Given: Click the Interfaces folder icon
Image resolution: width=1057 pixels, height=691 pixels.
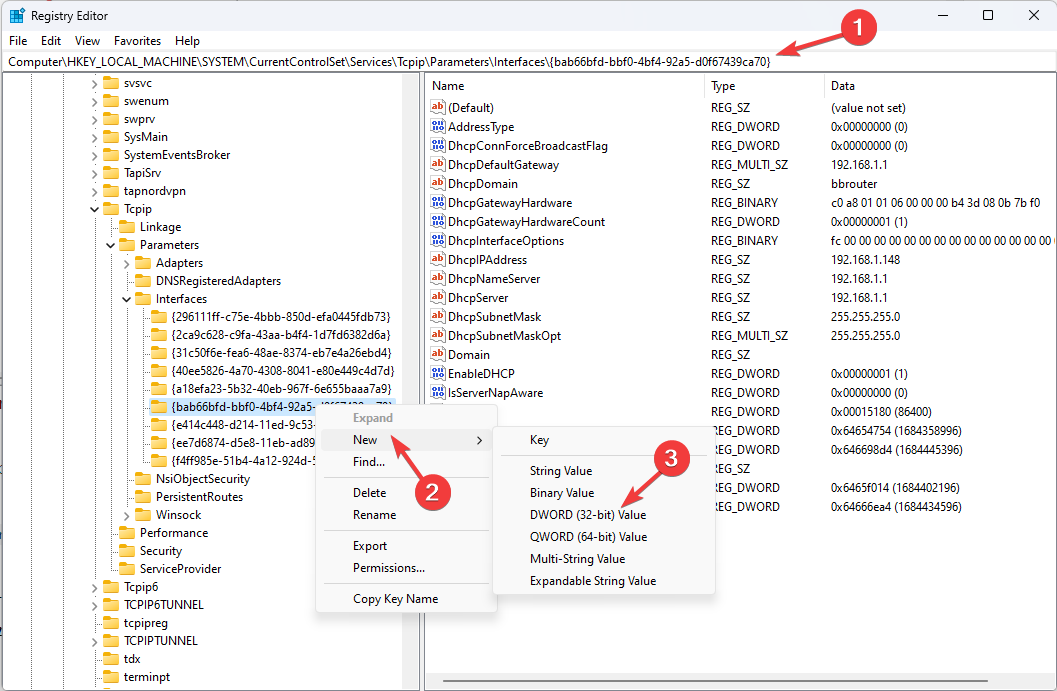Looking at the screenshot, I should click(143, 299).
